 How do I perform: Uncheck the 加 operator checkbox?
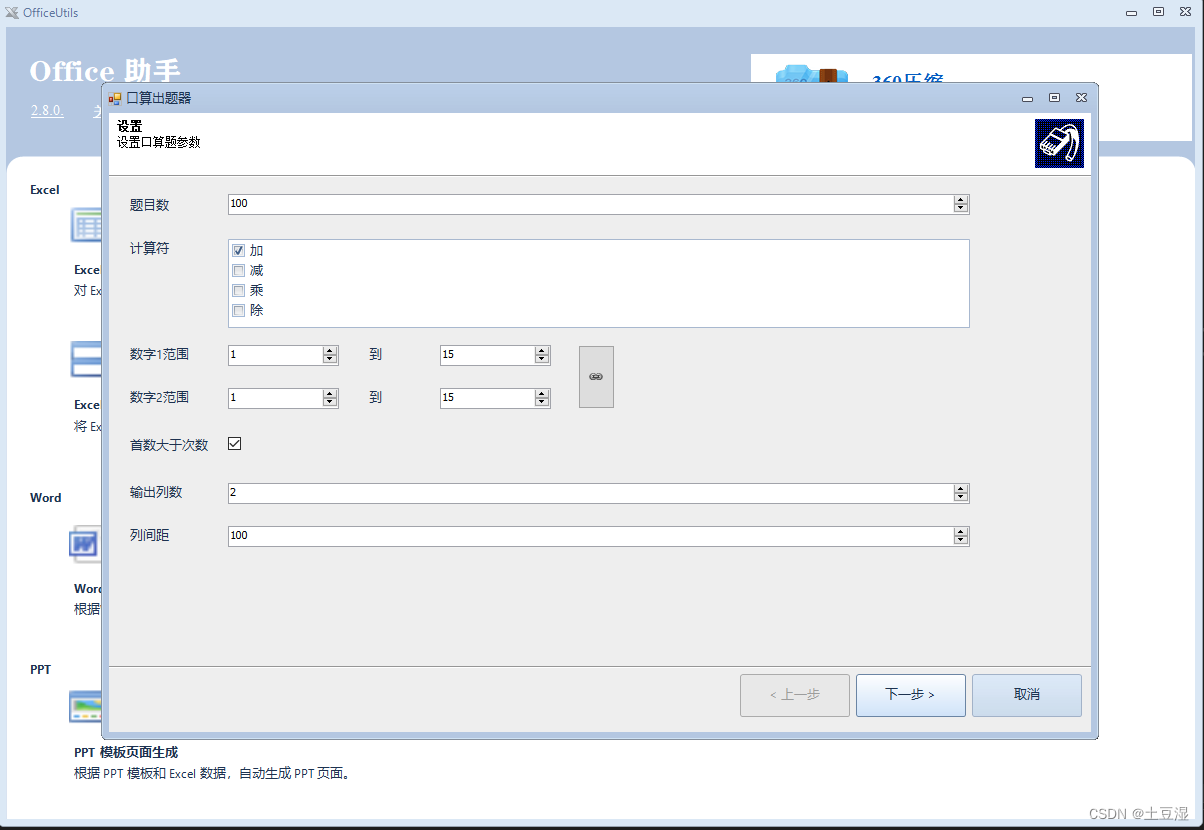coord(238,251)
